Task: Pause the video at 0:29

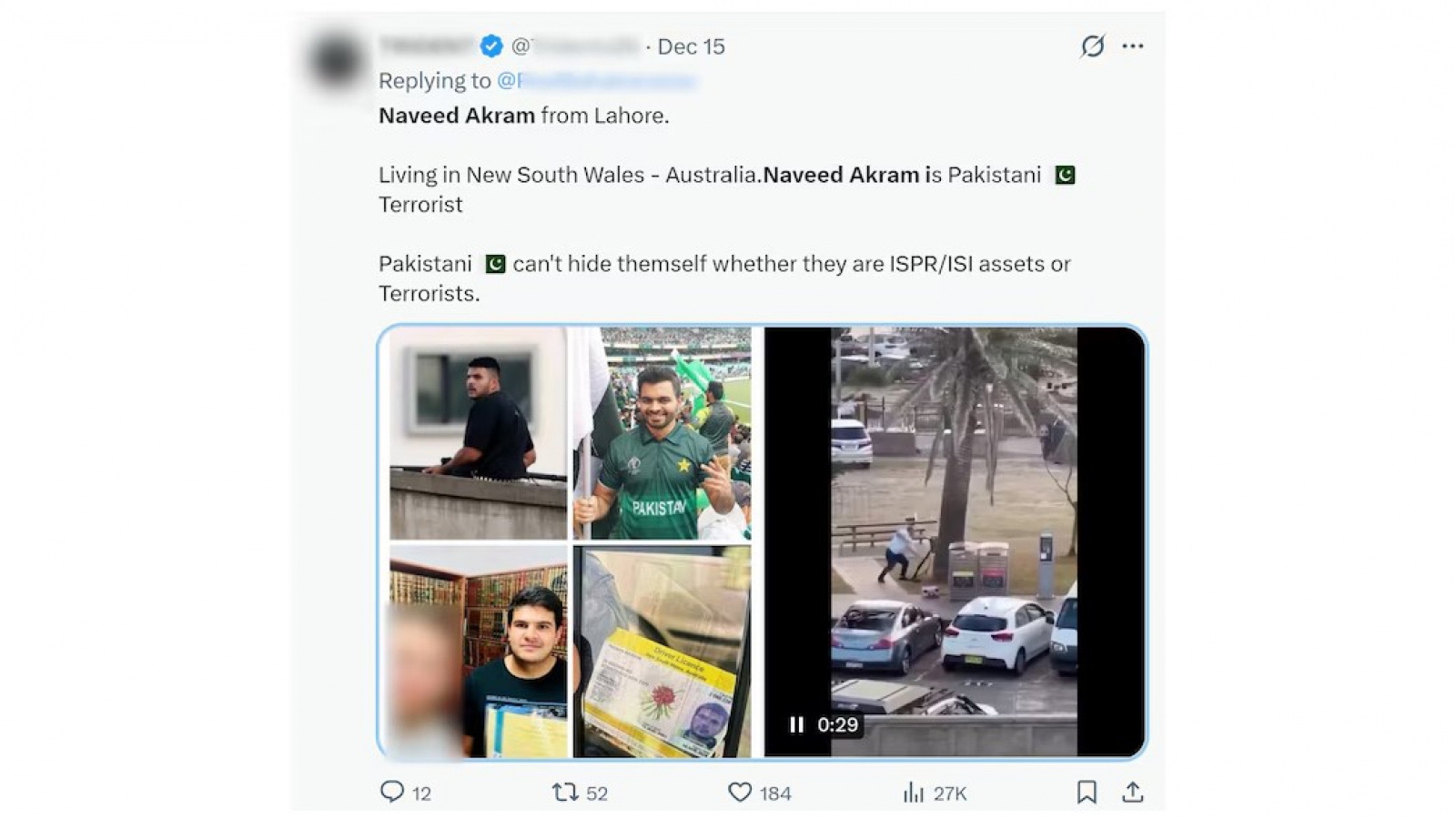Action: (x=796, y=724)
